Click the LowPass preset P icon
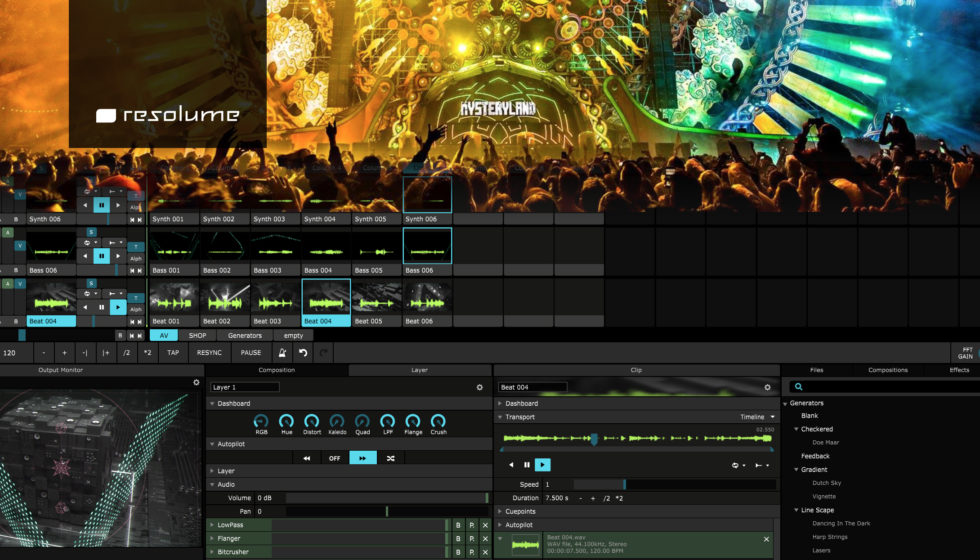This screenshot has width=980, height=560. tap(472, 525)
